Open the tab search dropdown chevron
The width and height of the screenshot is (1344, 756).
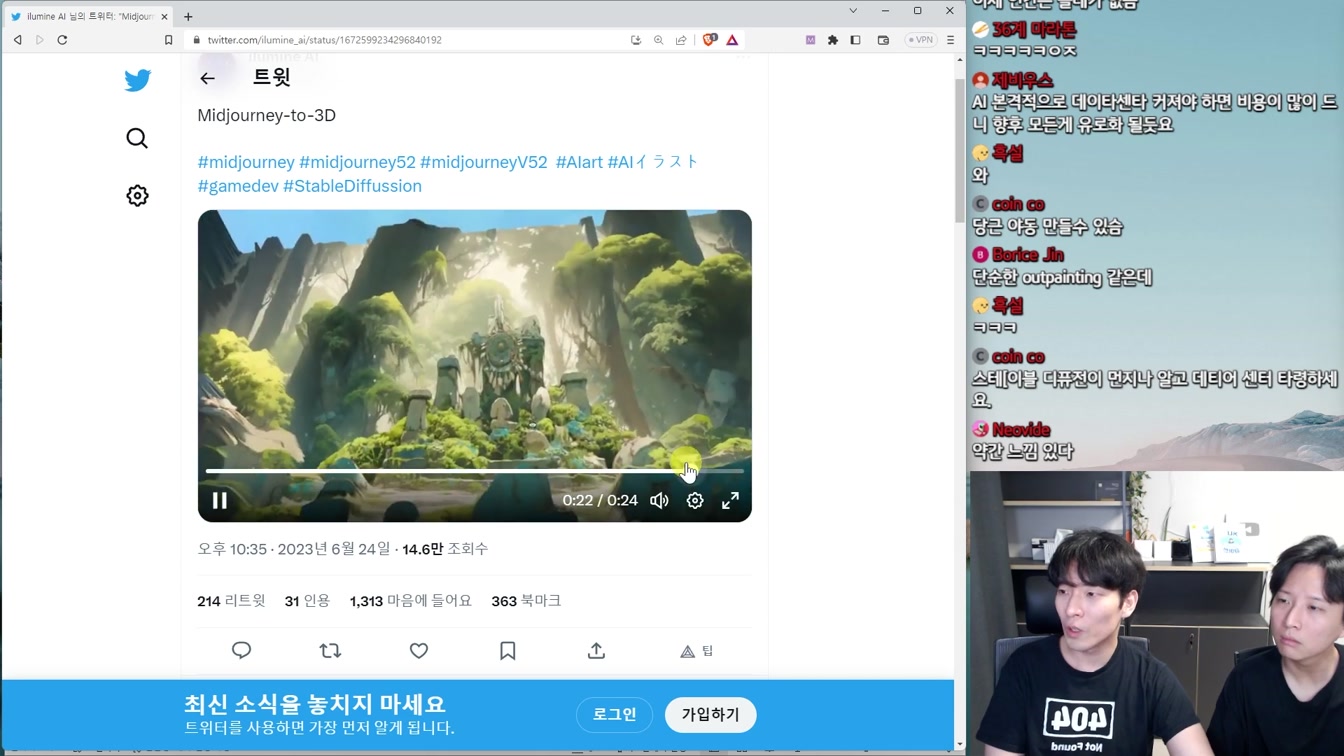point(853,11)
